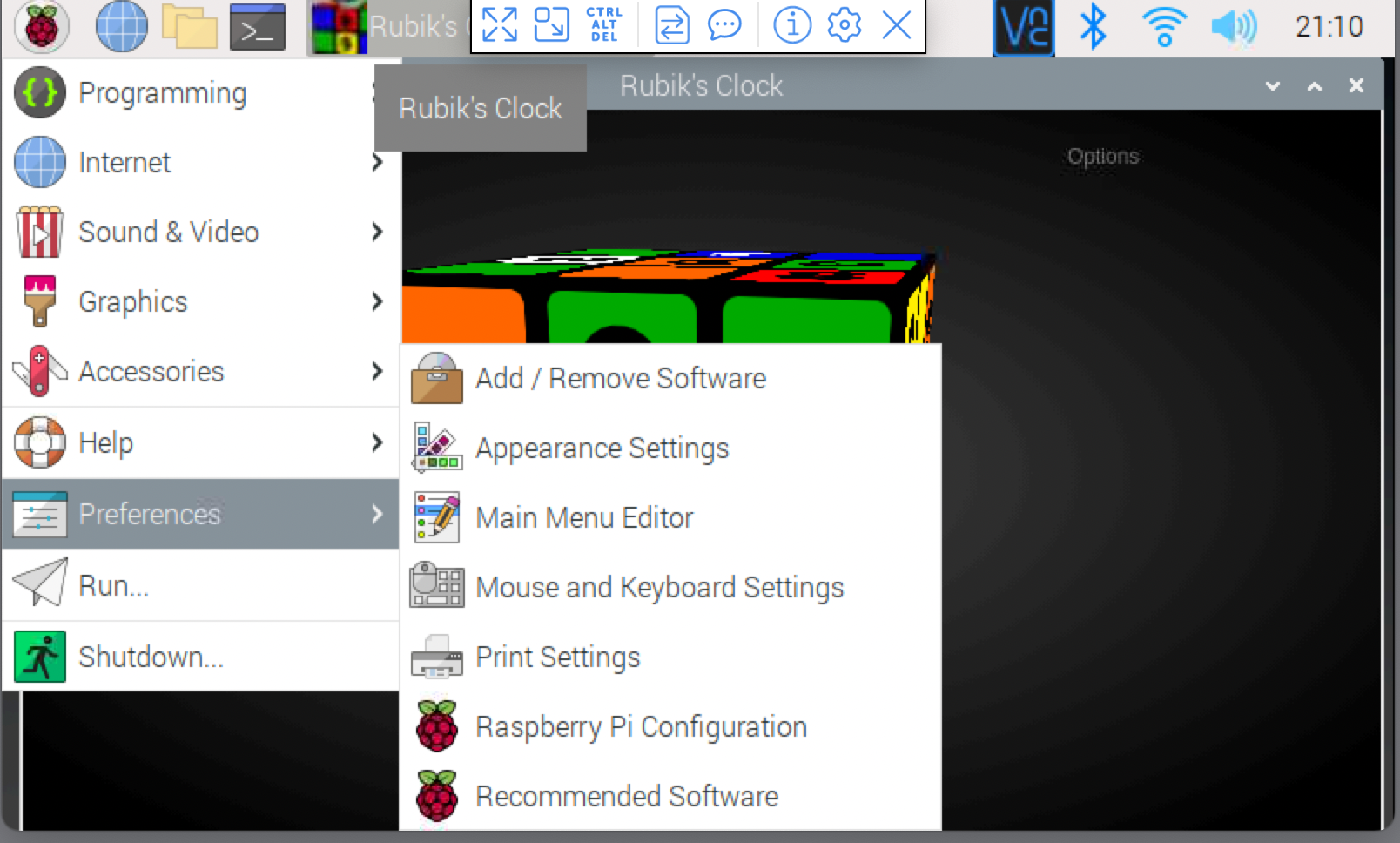Open the Internet menu category

click(x=200, y=162)
